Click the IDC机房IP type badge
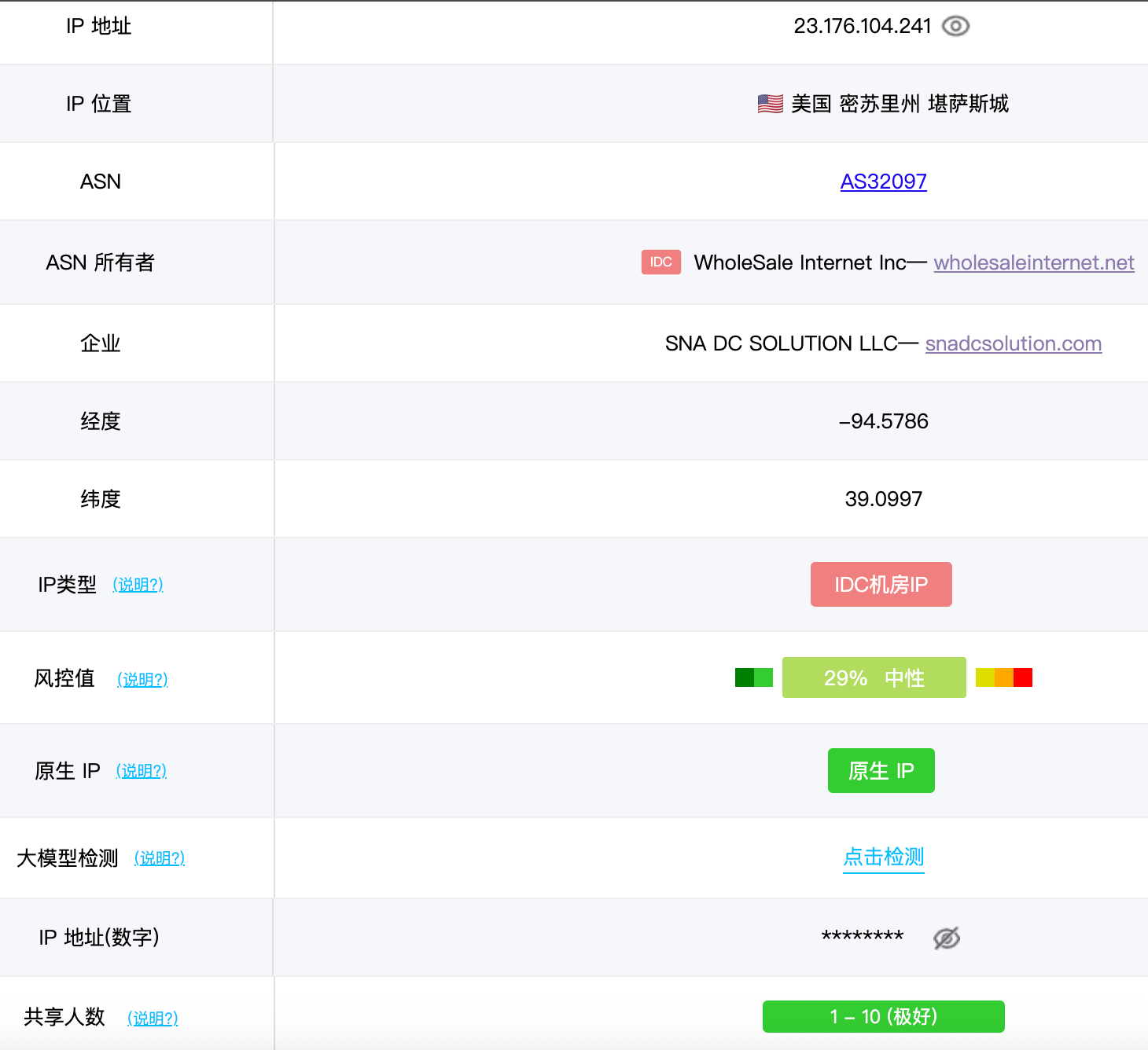The width and height of the screenshot is (1148, 1050). tap(881, 584)
